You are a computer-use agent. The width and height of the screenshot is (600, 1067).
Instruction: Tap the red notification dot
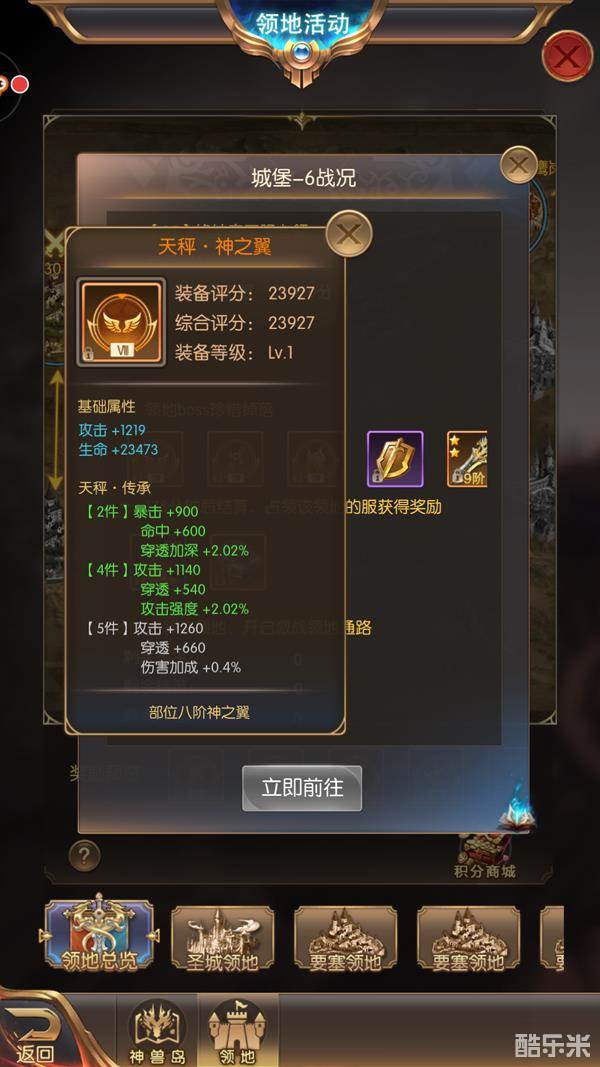(x=20, y=85)
